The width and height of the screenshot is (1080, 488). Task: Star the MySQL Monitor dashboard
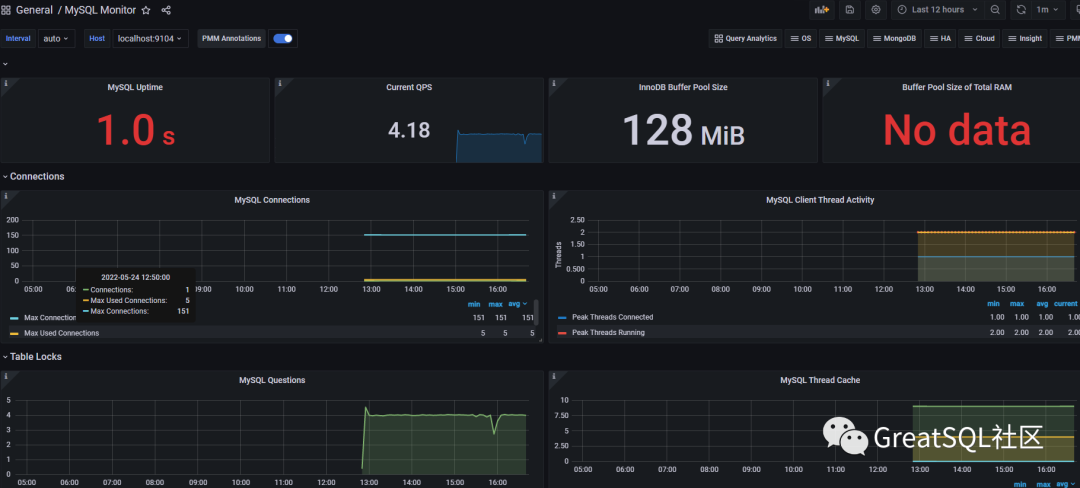145,10
